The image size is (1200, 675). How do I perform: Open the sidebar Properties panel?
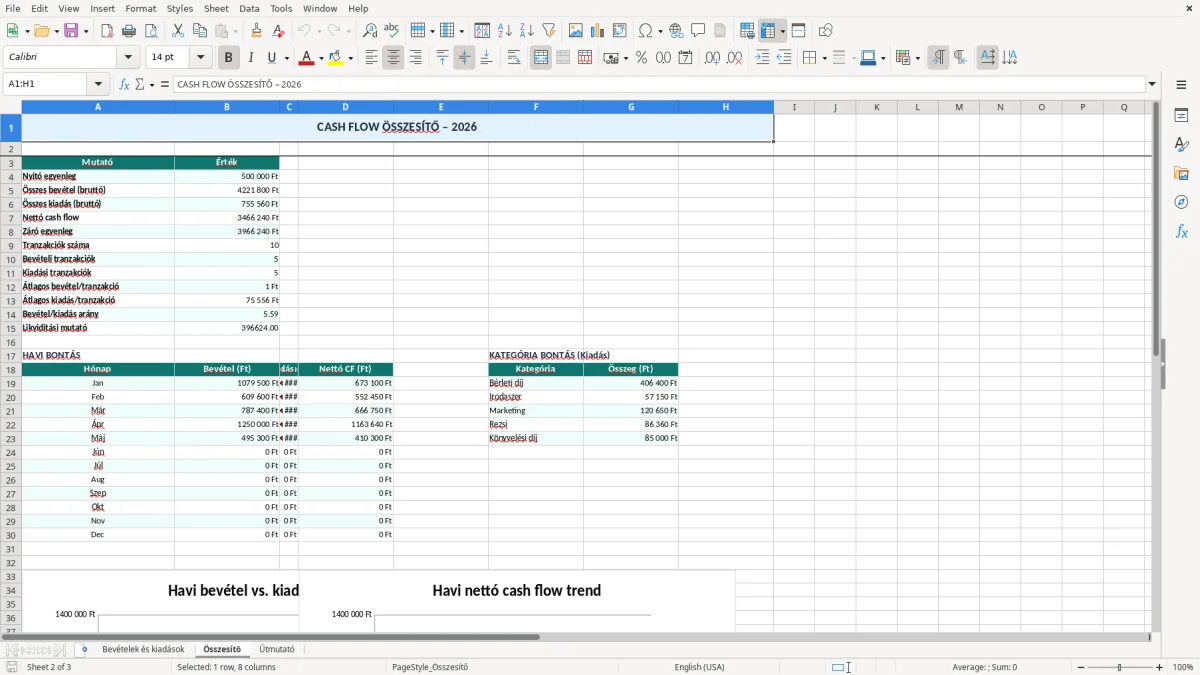pos(1181,115)
